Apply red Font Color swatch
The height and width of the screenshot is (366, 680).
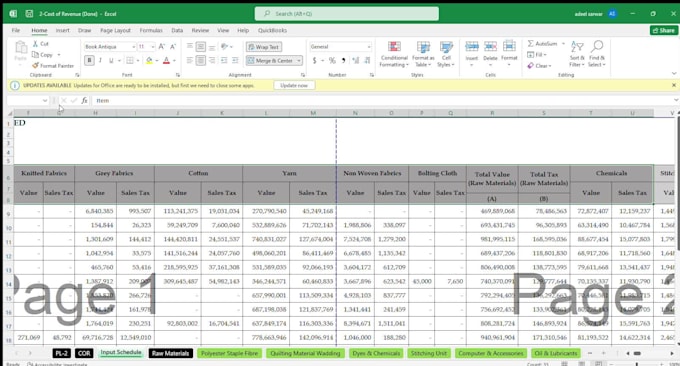[167, 61]
